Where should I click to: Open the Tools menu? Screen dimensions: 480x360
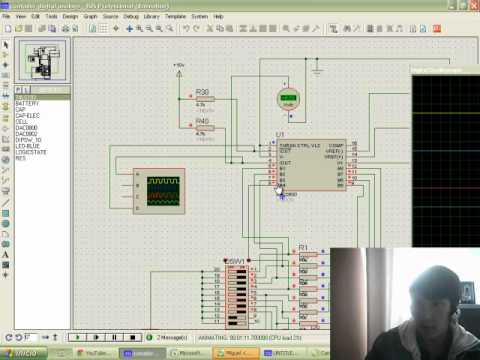click(51, 16)
